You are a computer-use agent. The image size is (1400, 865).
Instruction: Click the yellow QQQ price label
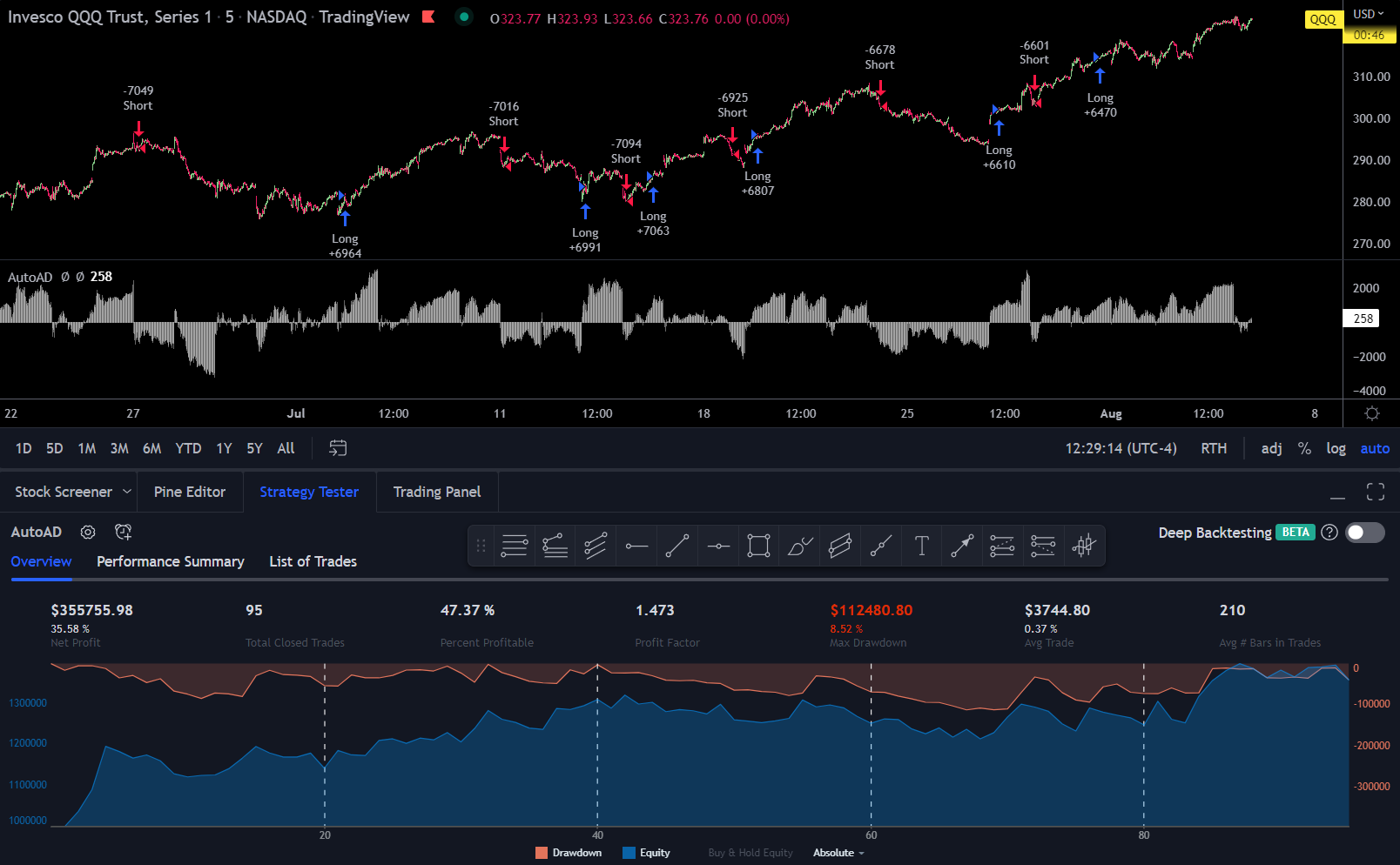click(1323, 19)
